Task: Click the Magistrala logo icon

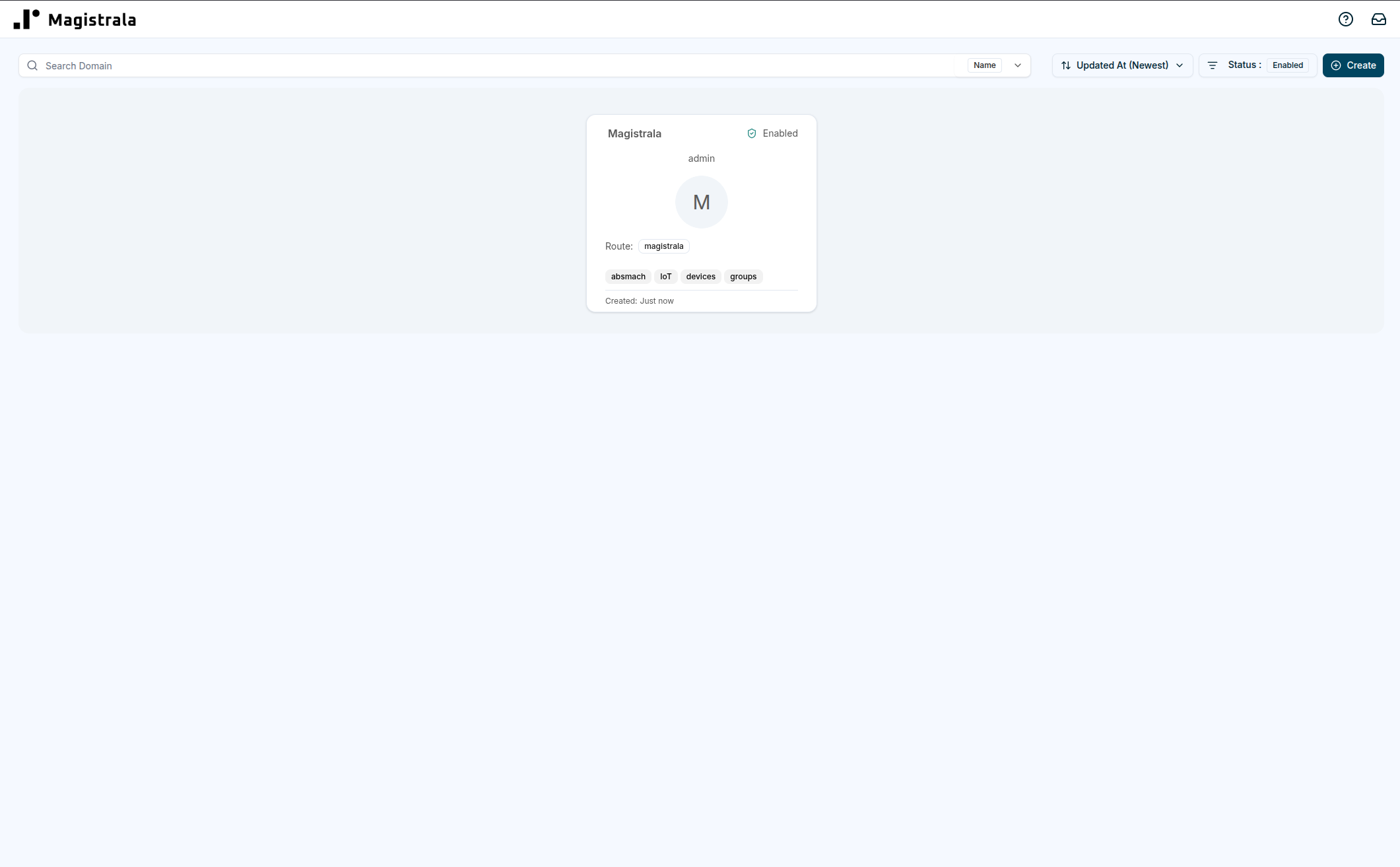Action: (x=28, y=19)
